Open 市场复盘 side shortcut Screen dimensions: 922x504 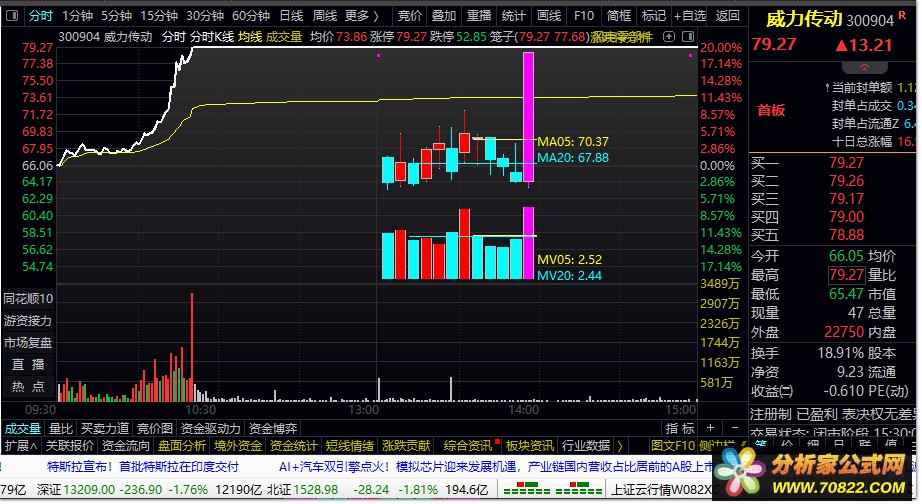point(28,343)
